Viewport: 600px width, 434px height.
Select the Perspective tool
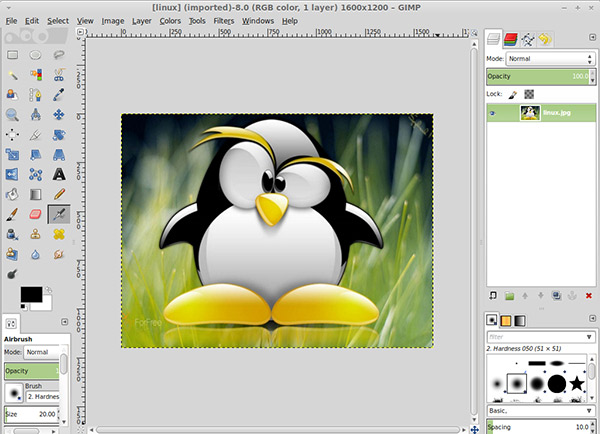pos(59,155)
